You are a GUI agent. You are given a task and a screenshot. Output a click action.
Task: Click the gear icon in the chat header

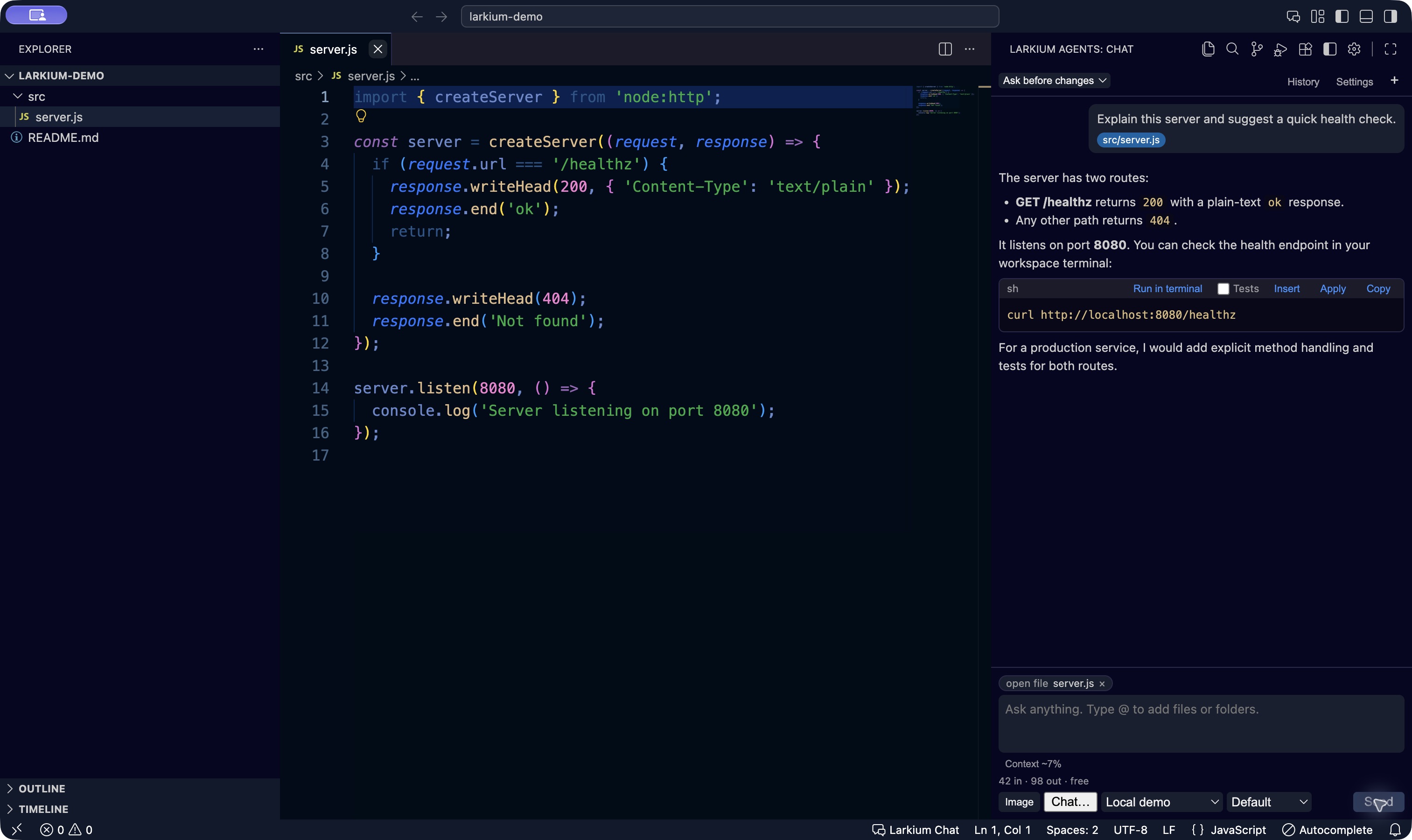(1354, 49)
